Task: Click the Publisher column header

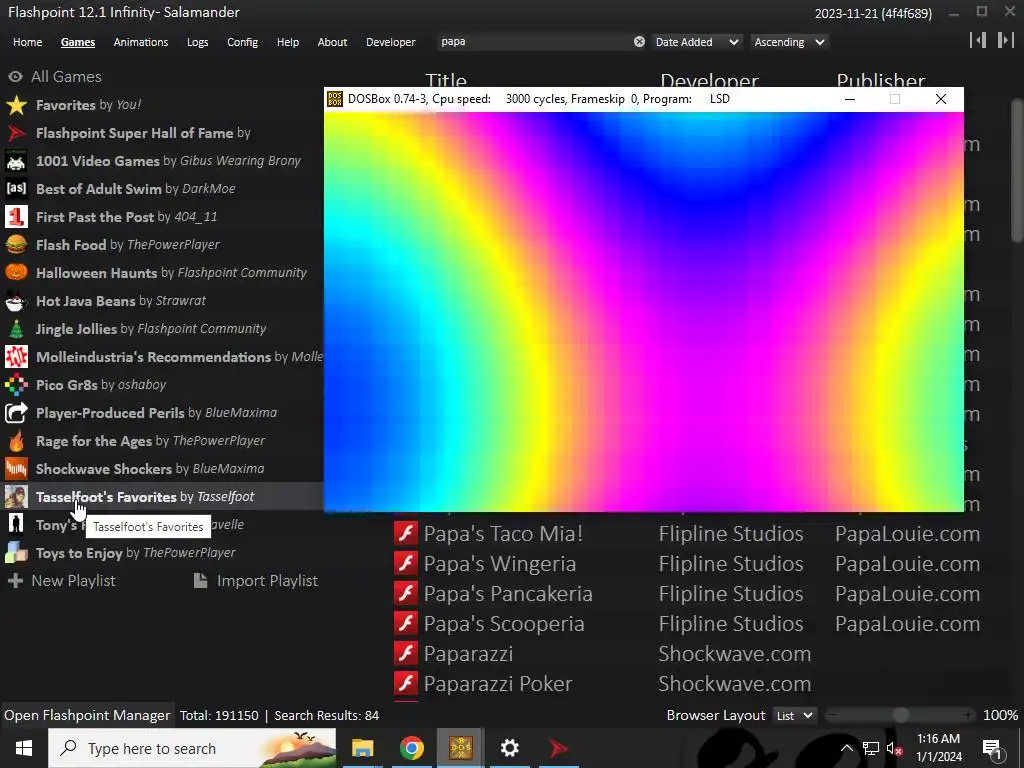Action: [880, 81]
